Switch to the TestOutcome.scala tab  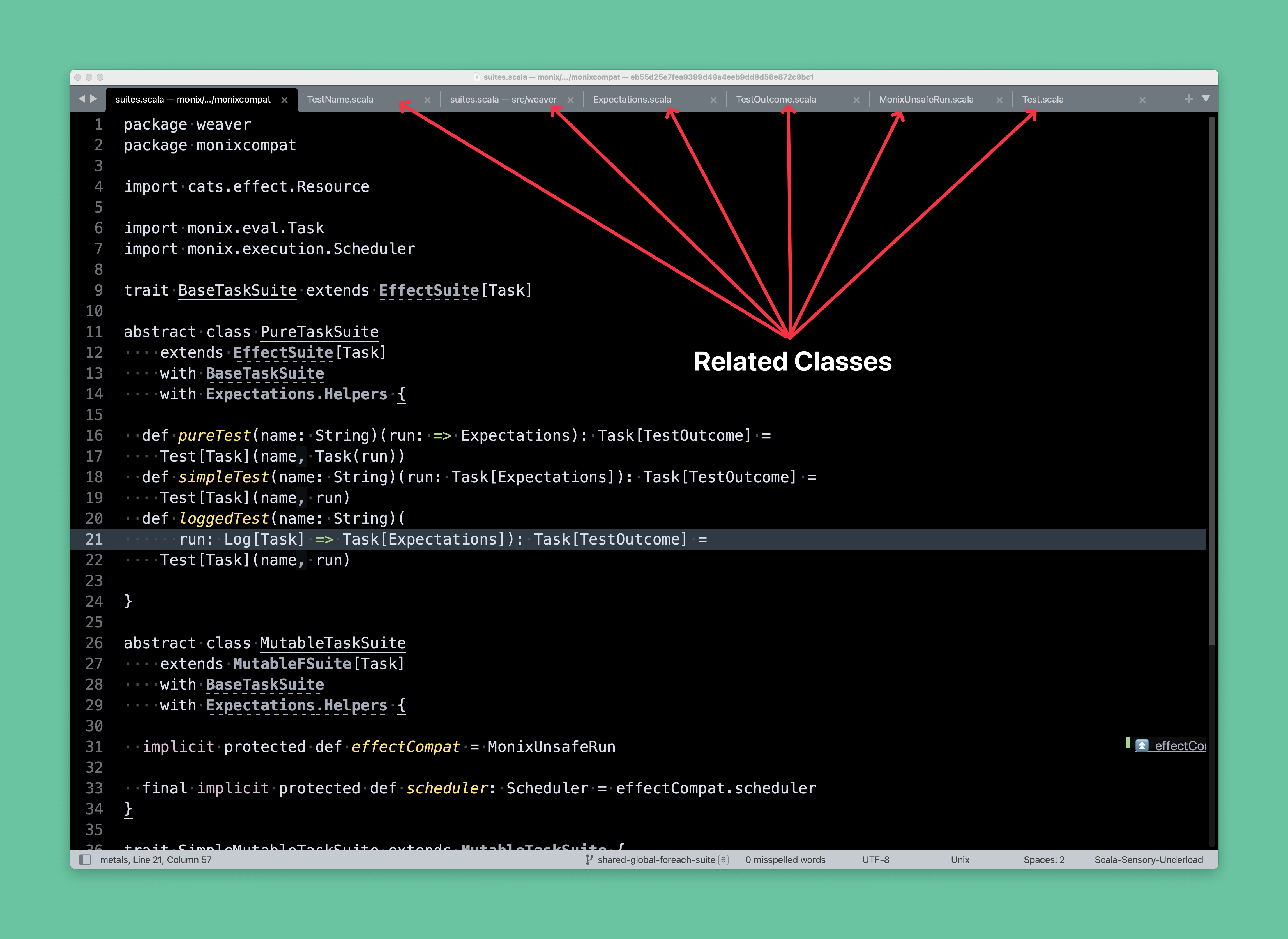pos(776,100)
